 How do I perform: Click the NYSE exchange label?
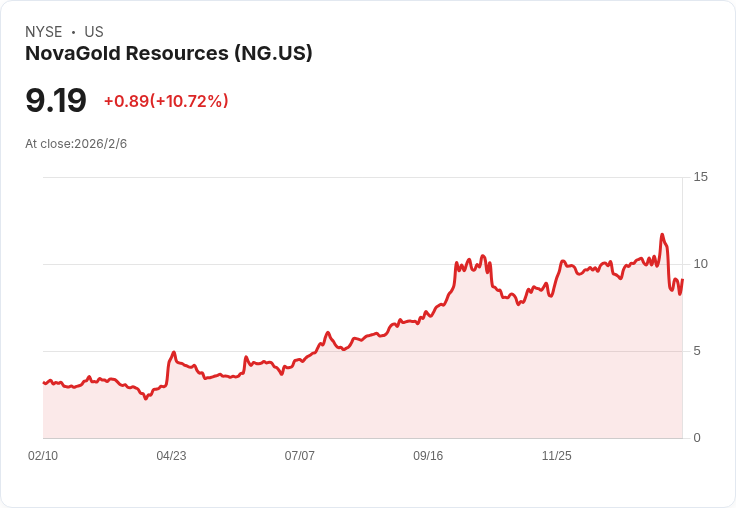tap(44, 32)
